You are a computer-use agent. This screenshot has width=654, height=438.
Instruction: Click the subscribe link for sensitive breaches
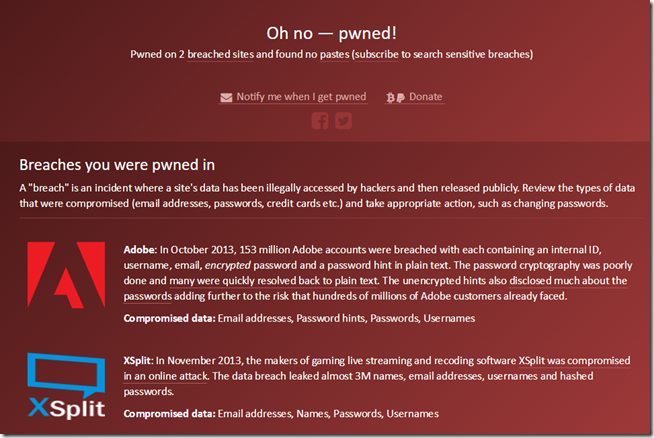377,55
